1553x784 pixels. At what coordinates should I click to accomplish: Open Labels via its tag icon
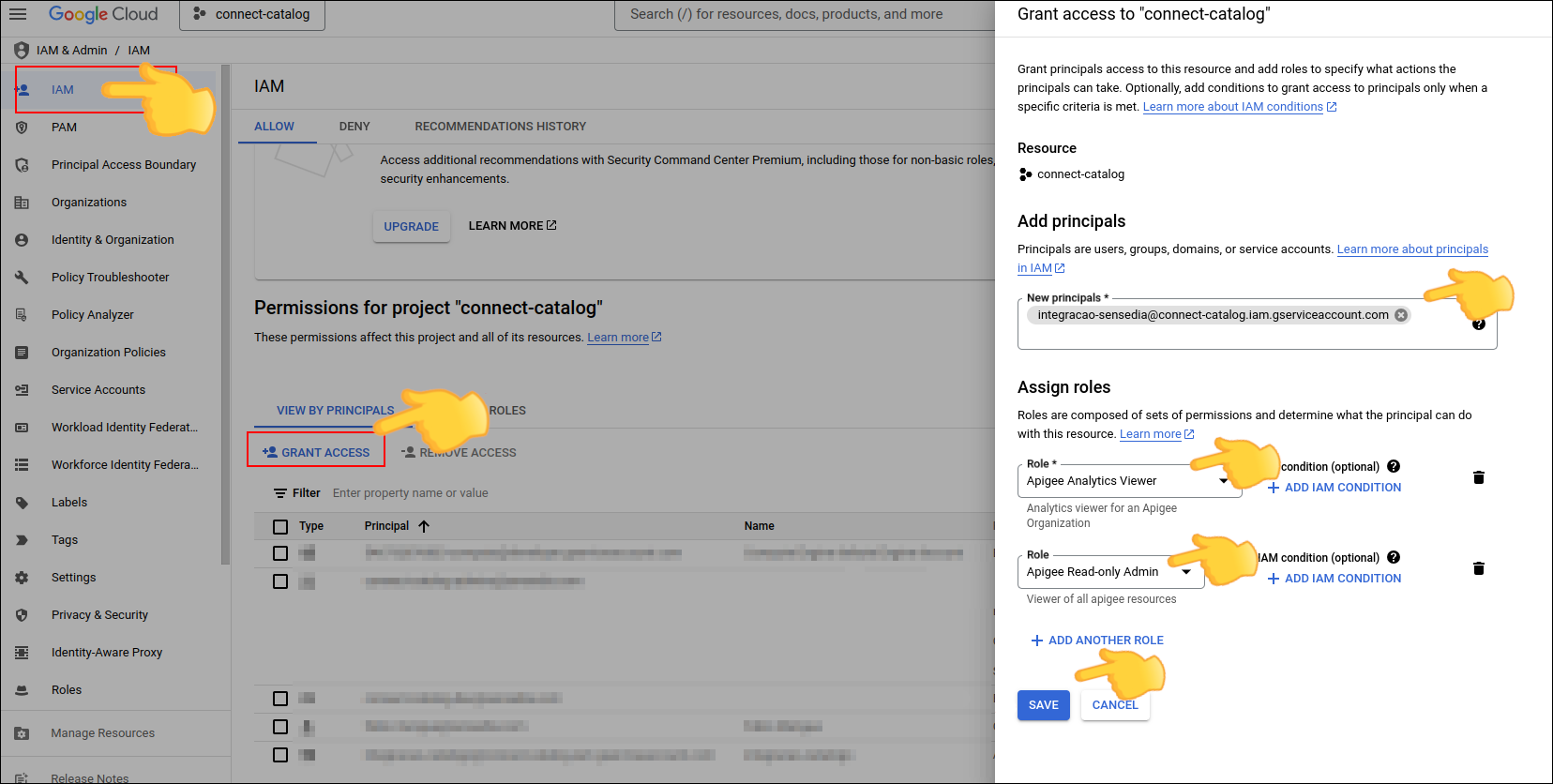(x=22, y=503)
